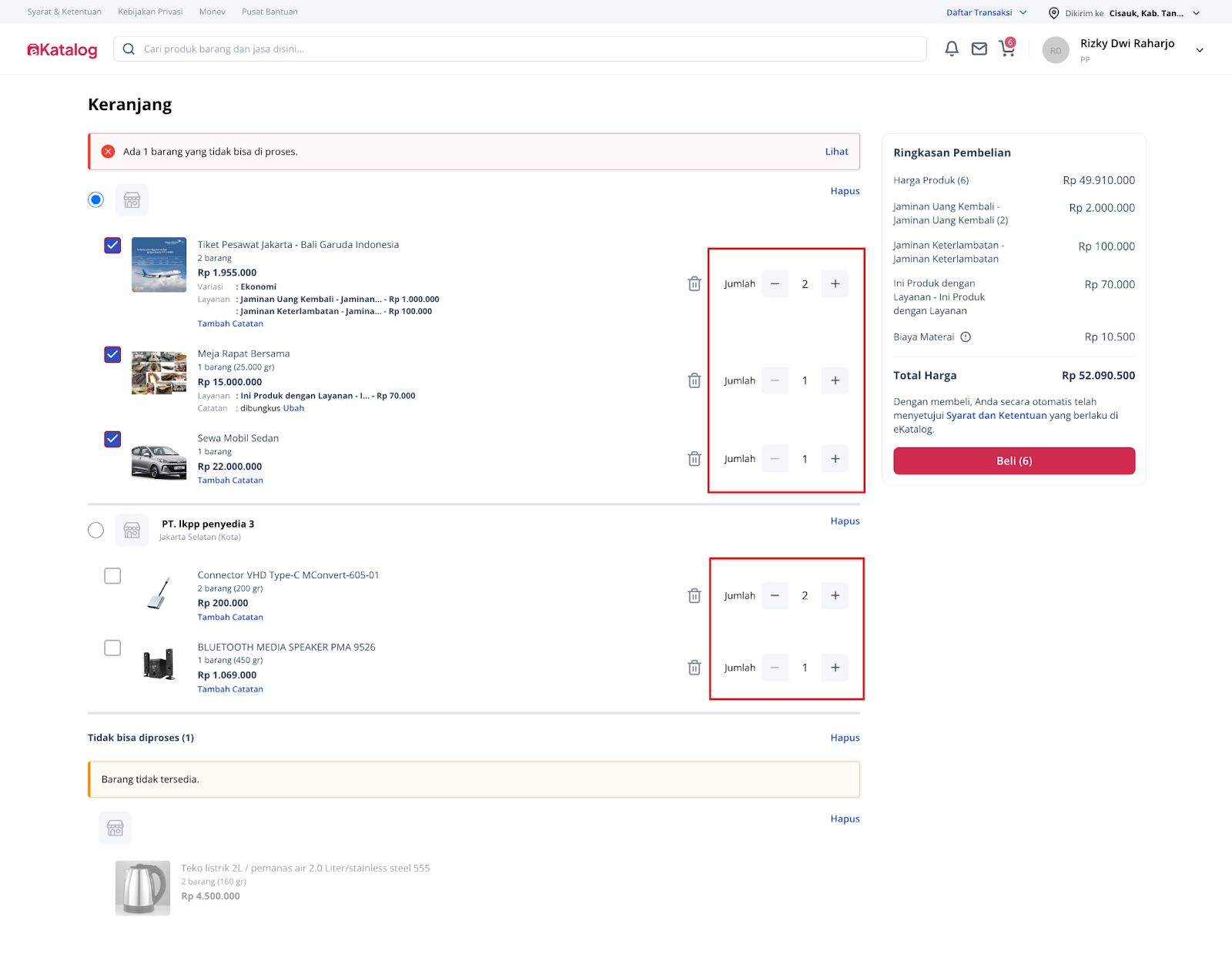The height and width of the screenshot is (961, 1232).
Task: Open the messages envelope icon
Action: 979,49
